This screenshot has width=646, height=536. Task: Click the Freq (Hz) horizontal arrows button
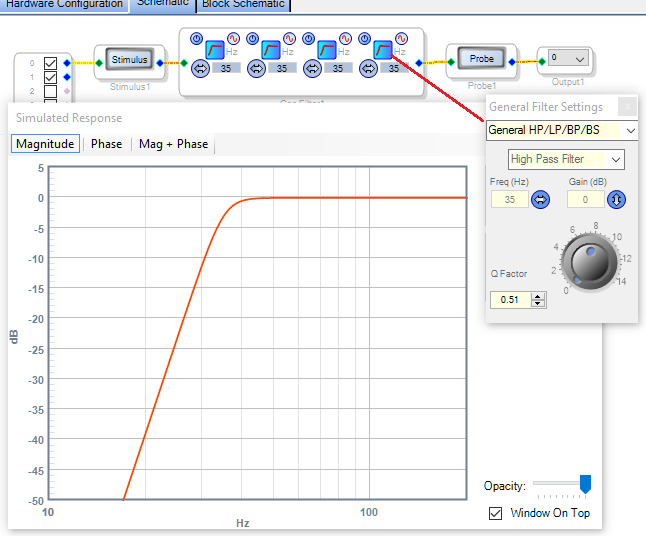click(x=541, y=200)
